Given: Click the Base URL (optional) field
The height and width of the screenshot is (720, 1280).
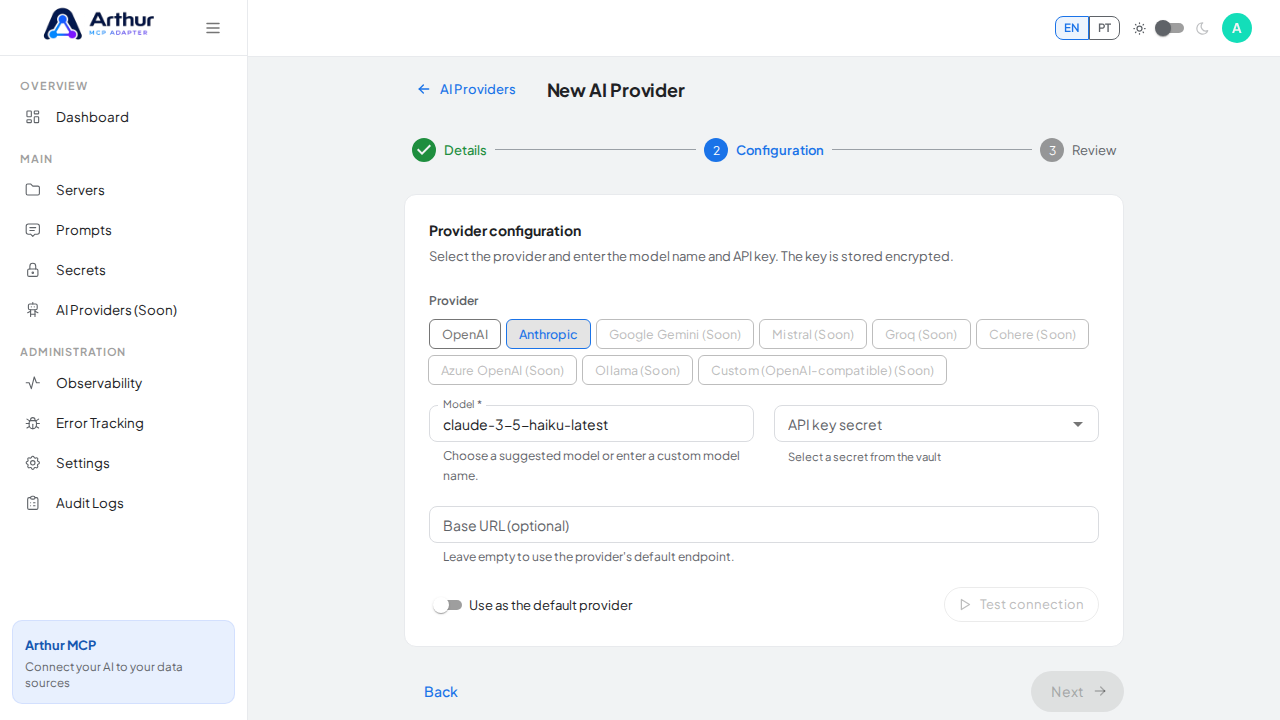Looking at the screenshot, I should [x=764, y=525].
